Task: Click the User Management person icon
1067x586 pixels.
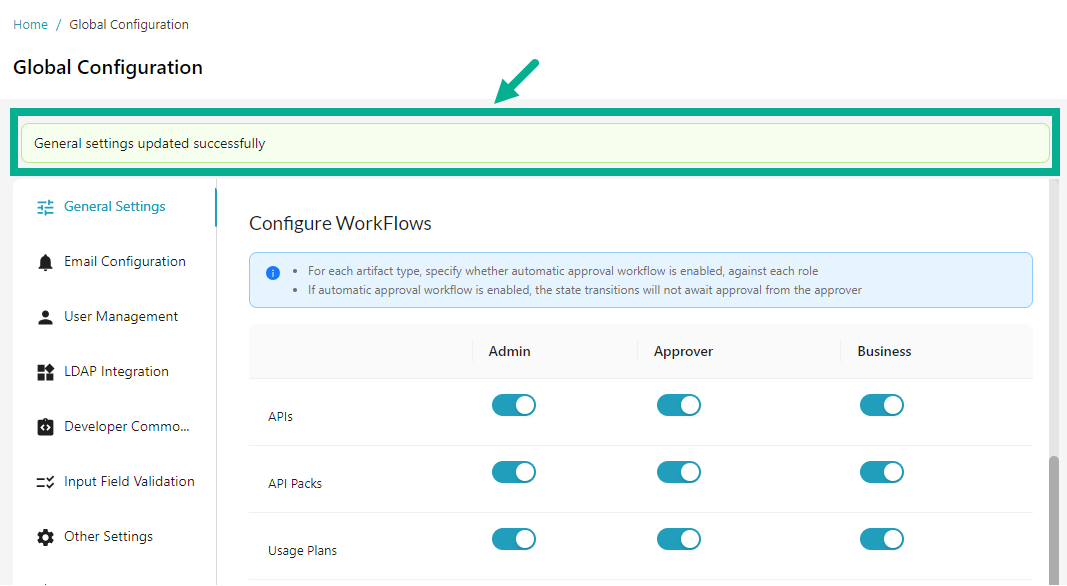Action: click(x=44, y=316)
